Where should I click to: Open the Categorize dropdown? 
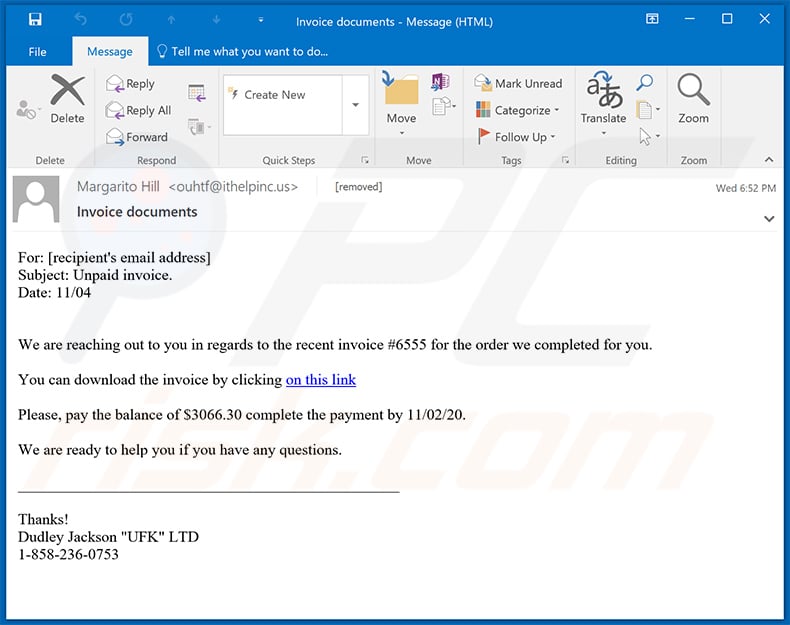(518, 111)
